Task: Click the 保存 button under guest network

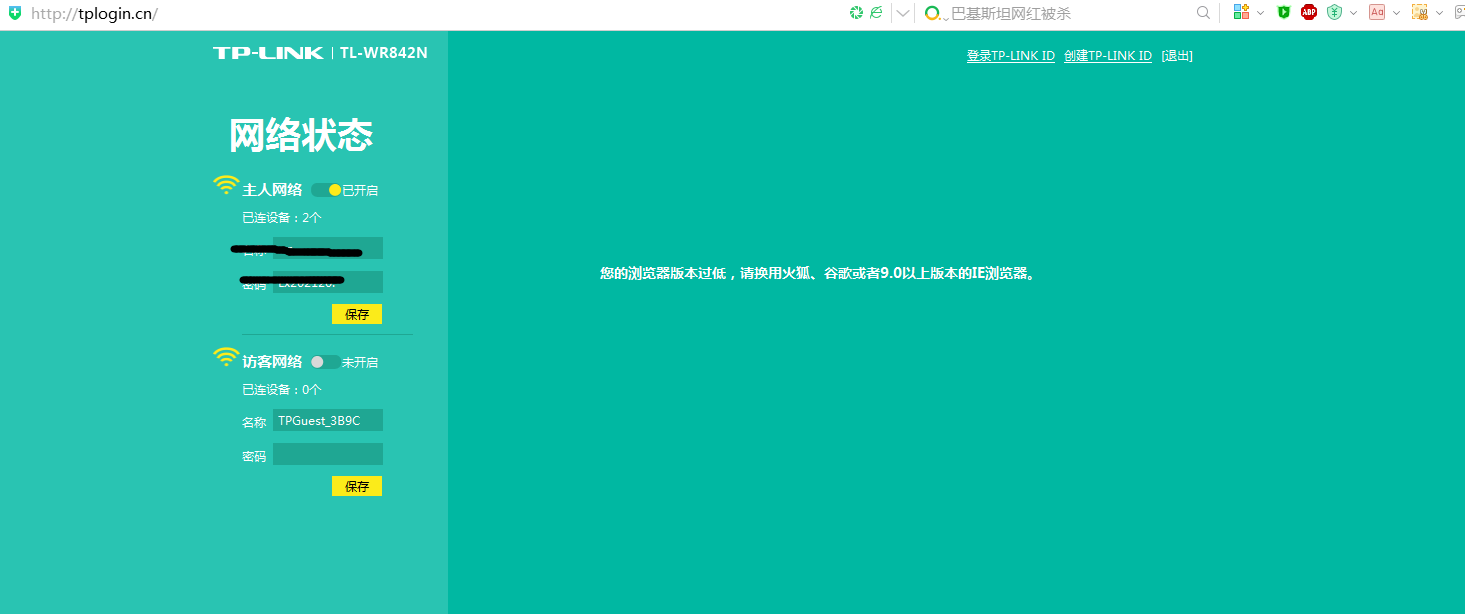Action: 356,485
